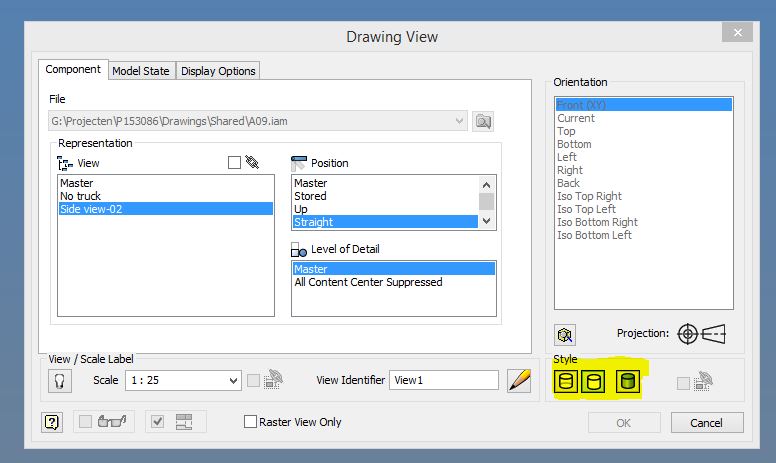Select Stored position representation
776x463 pixels.
pyautogui.click(x=385, y=196)
